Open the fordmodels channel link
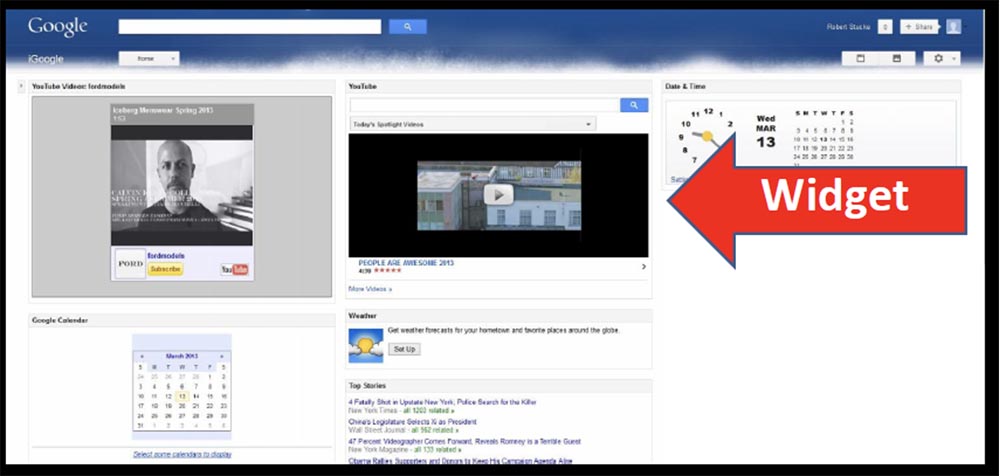This screenshot has height=476, width=1000. (166, 256)
